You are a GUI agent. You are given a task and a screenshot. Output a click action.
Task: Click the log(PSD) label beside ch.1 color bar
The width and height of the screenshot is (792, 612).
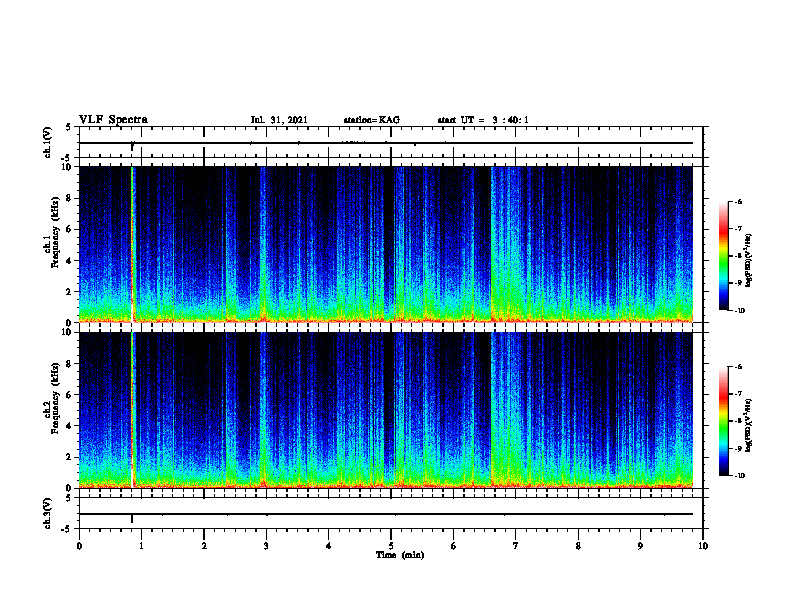pyautogui.click(x=748, y=260)
